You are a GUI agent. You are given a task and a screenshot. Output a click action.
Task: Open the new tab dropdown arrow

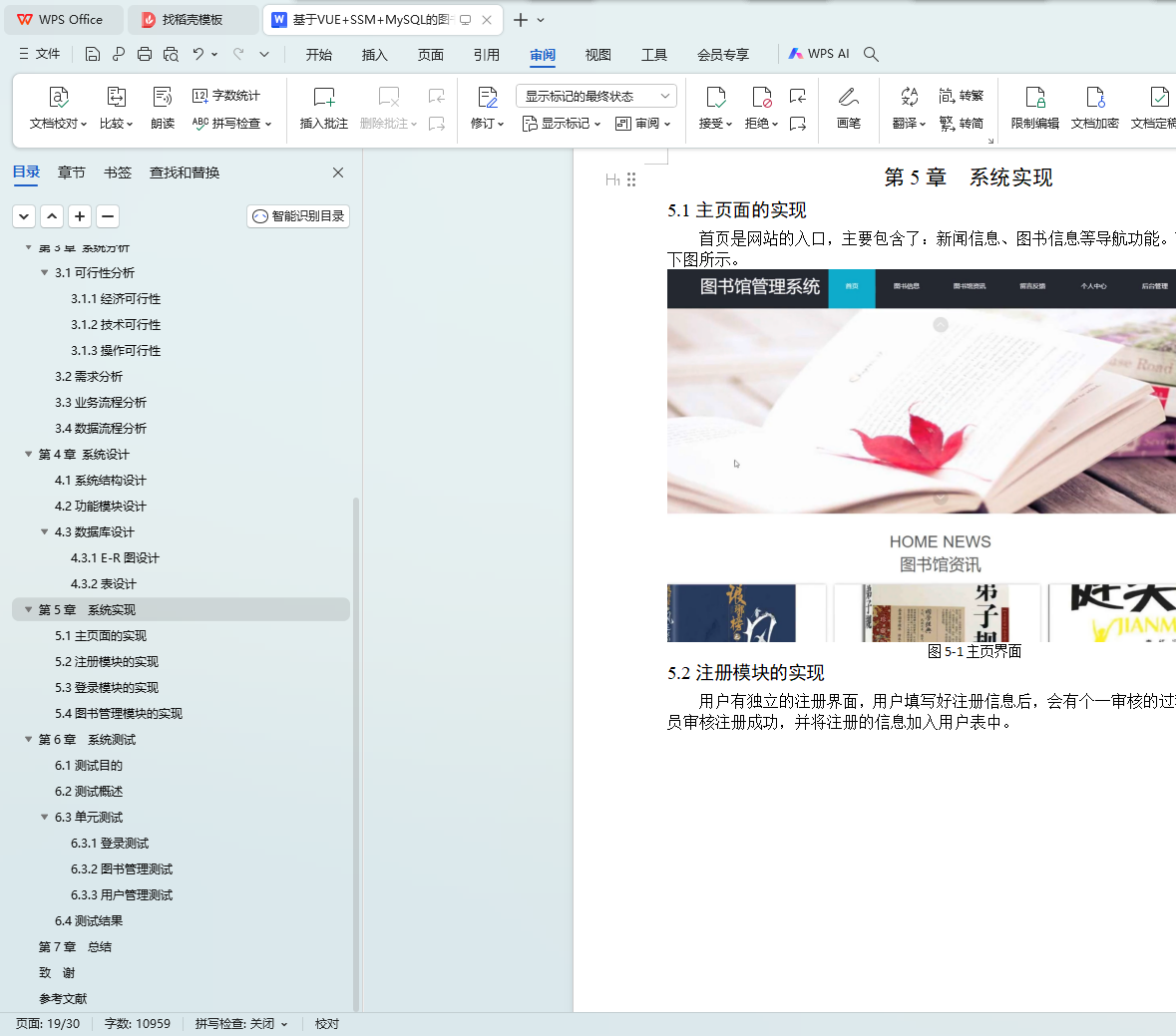pyautogui.click(x=541, y=20)
